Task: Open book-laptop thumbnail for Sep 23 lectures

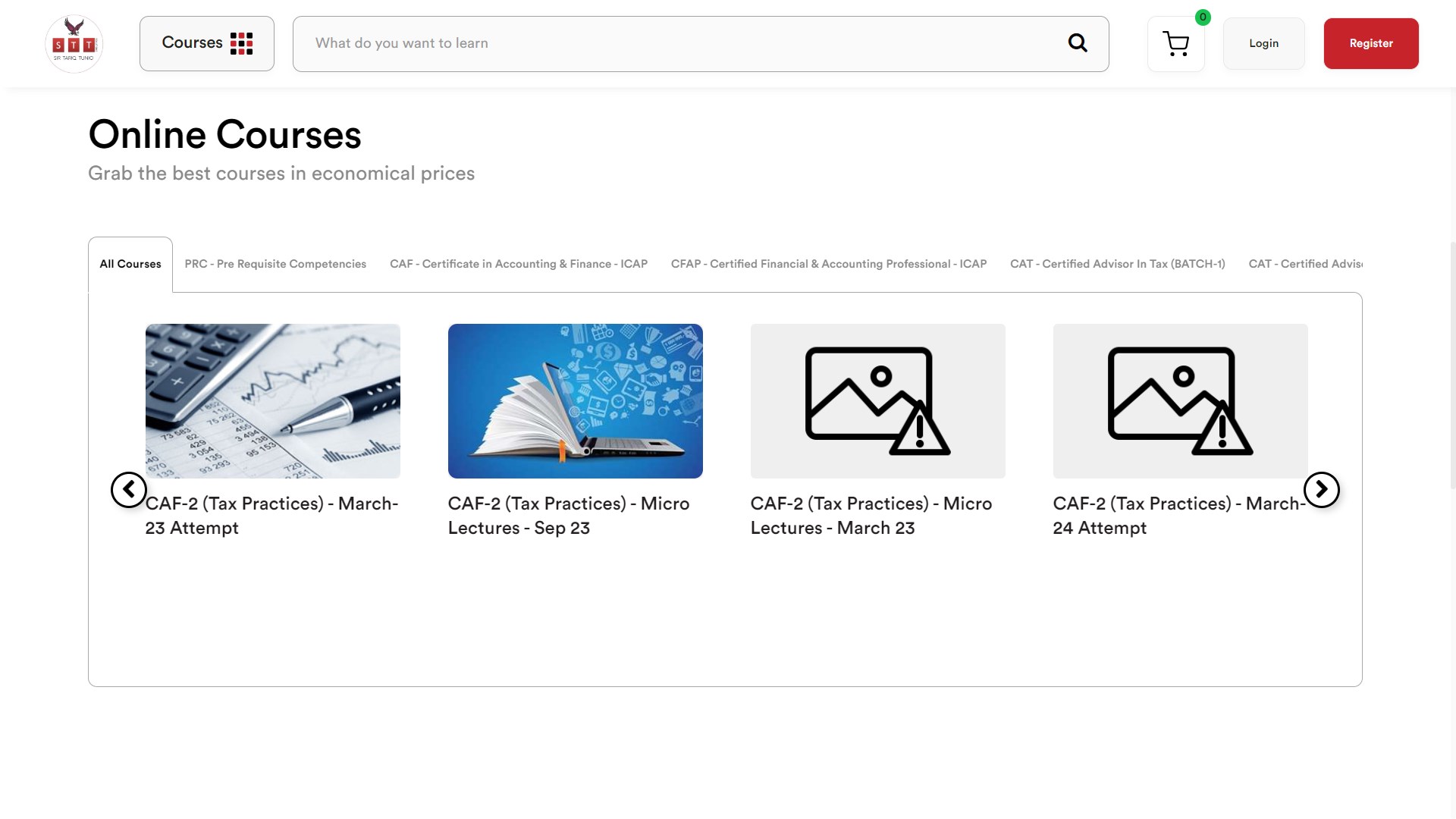Action: click(575, 400)
